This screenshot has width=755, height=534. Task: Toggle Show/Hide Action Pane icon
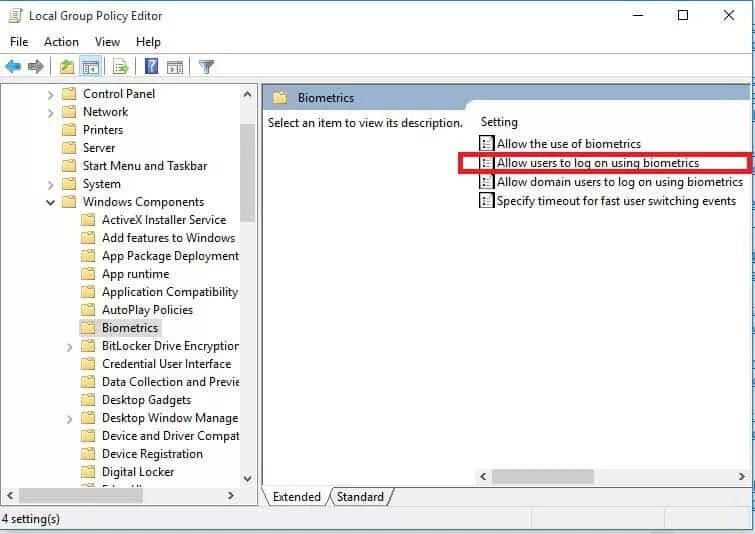pyautogui.click(x=175, y=67)
